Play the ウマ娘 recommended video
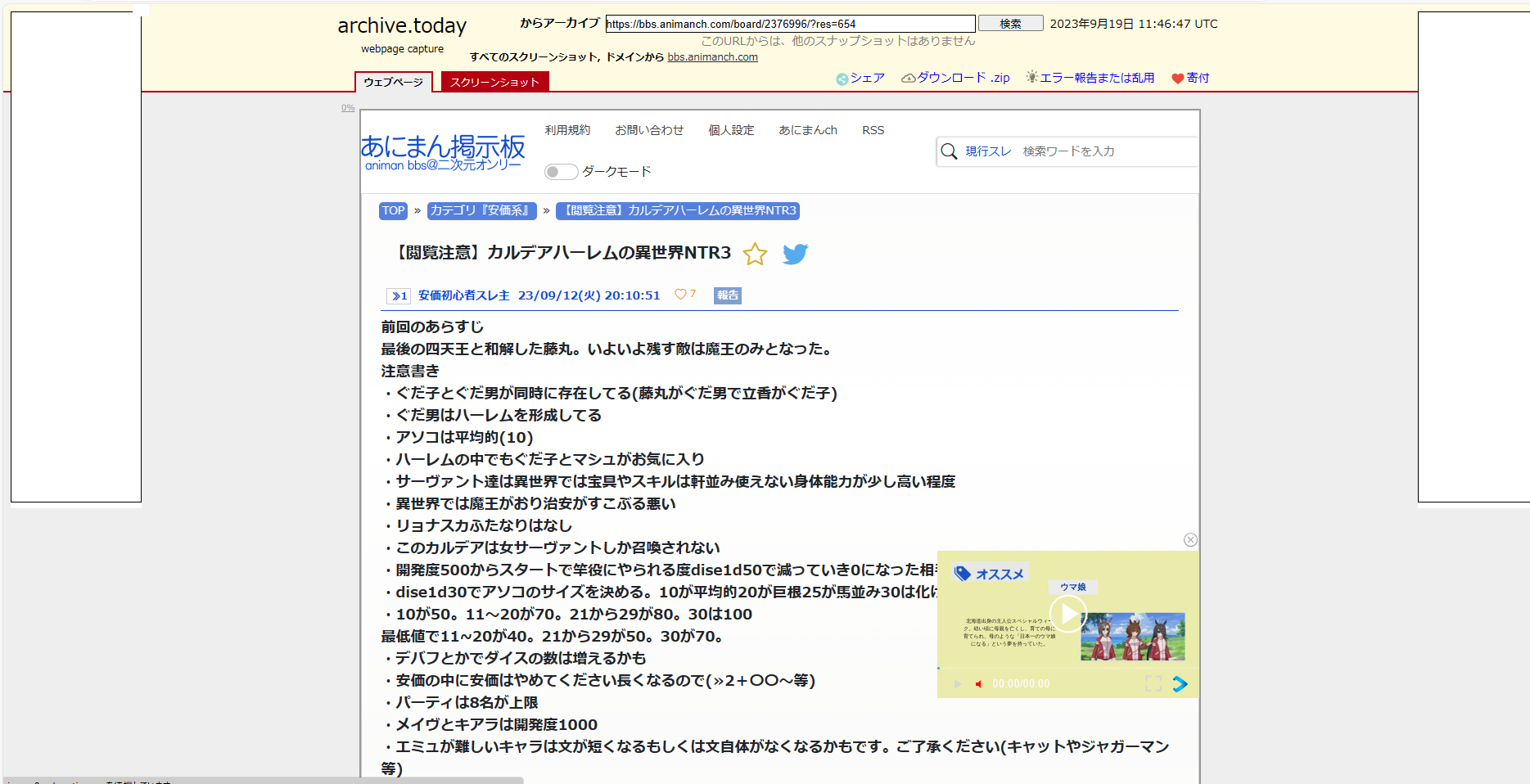Image resolution: width=1530 pixels, height=784 pixels. pos(1067,613)
